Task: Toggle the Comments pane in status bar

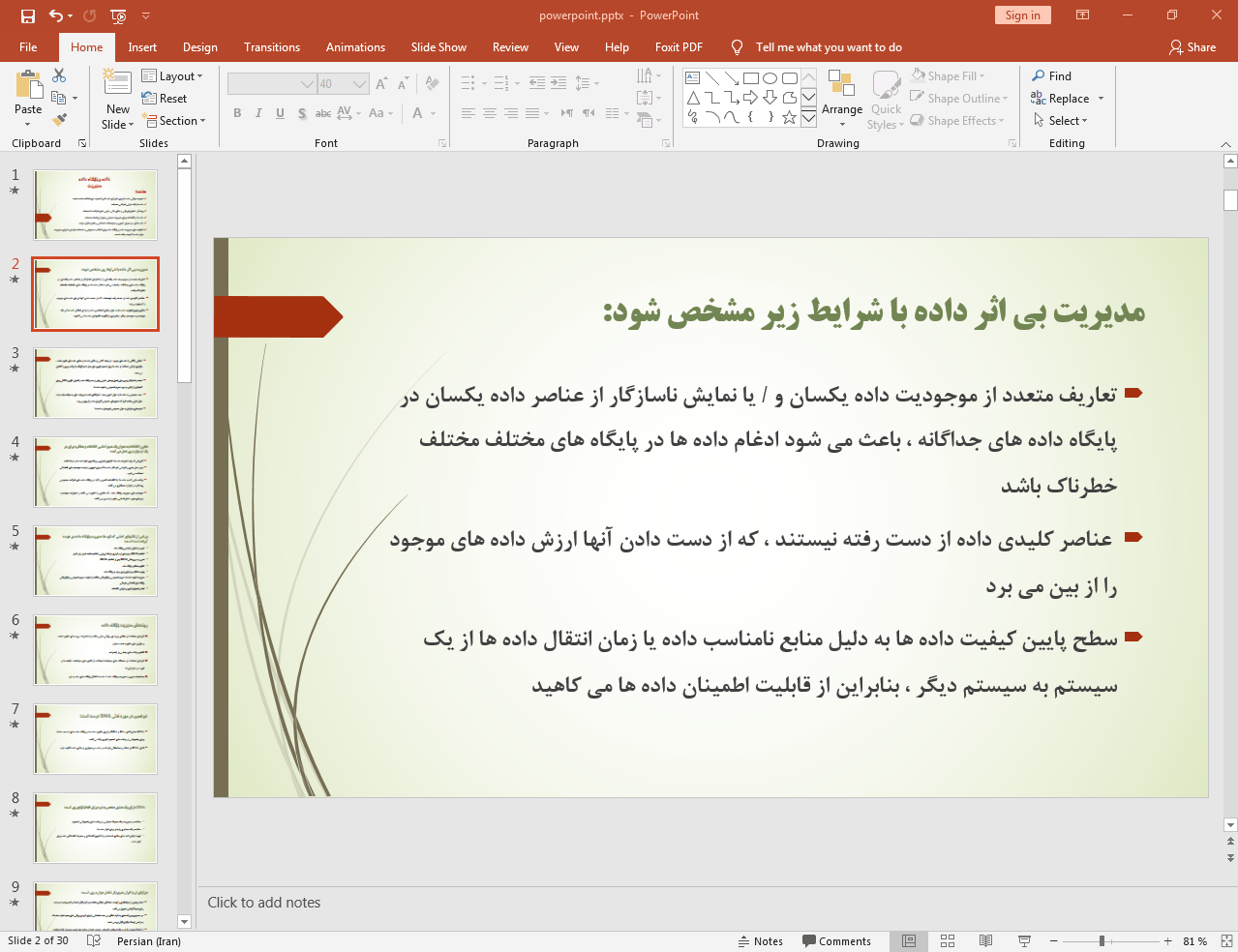Action: 836,941
